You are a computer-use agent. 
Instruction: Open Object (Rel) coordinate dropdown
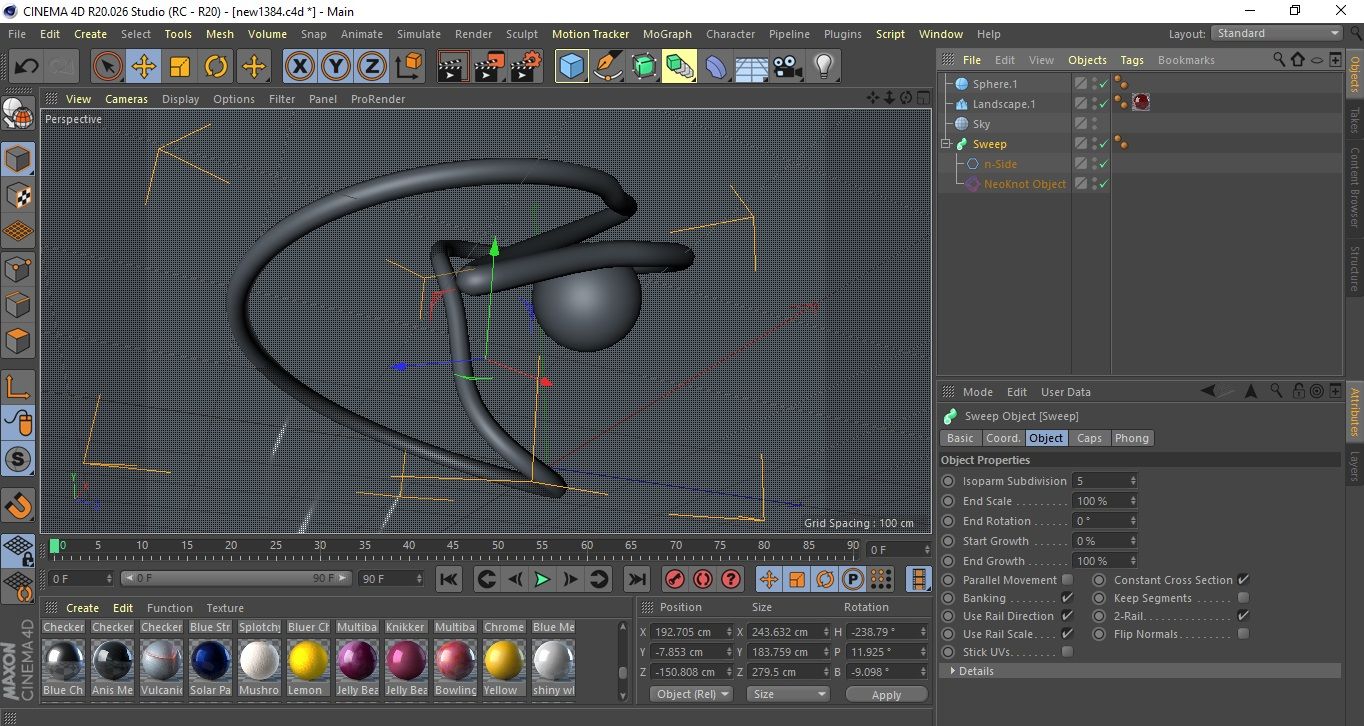(691, 694)
